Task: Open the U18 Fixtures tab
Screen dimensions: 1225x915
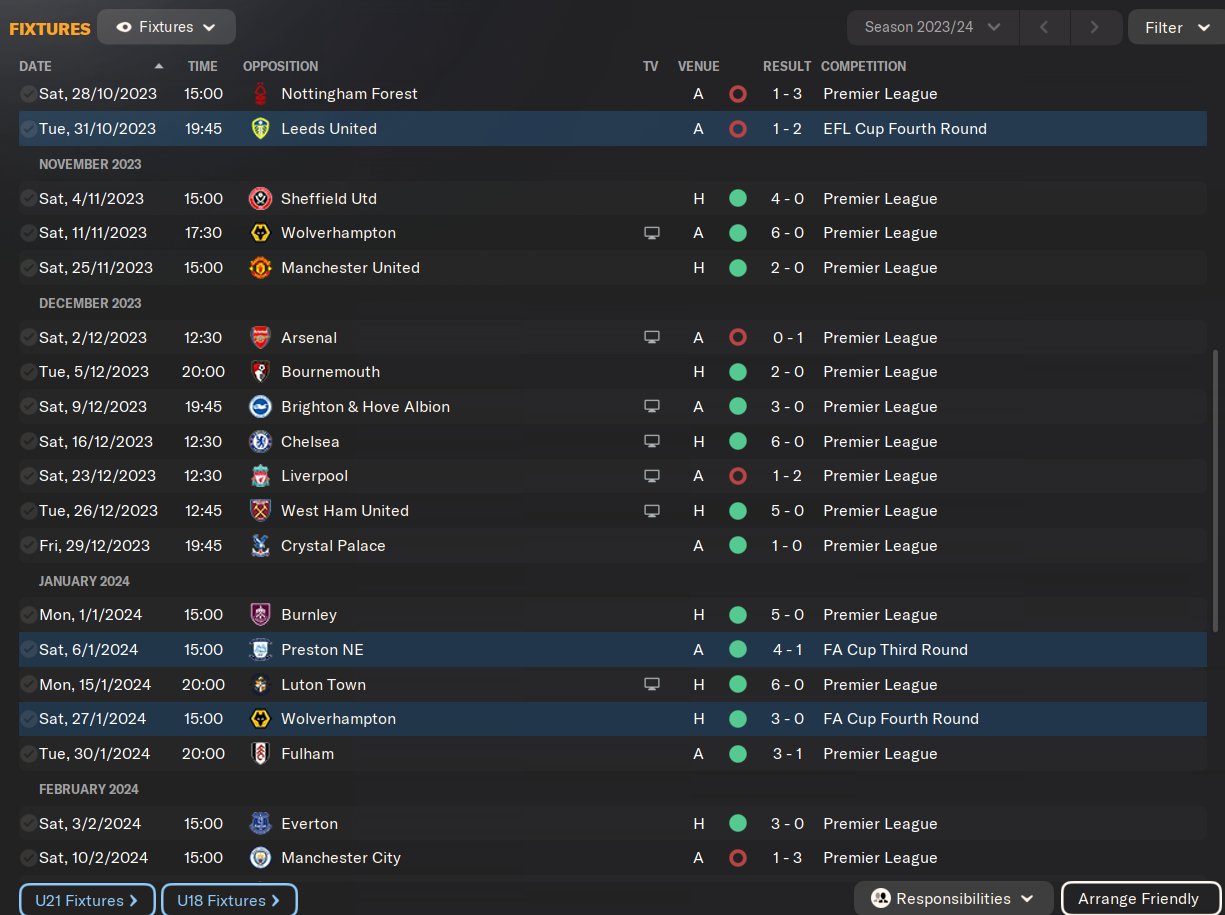Action: pos(229,900)
